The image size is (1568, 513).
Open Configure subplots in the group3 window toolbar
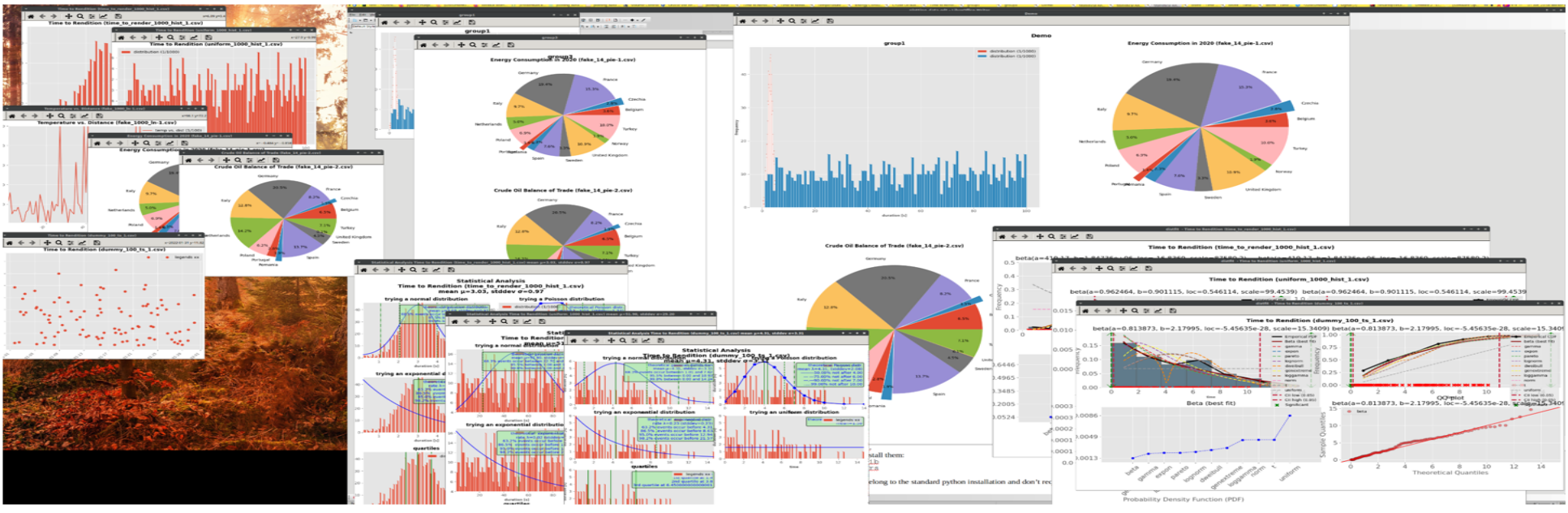(x=484, y=45)
